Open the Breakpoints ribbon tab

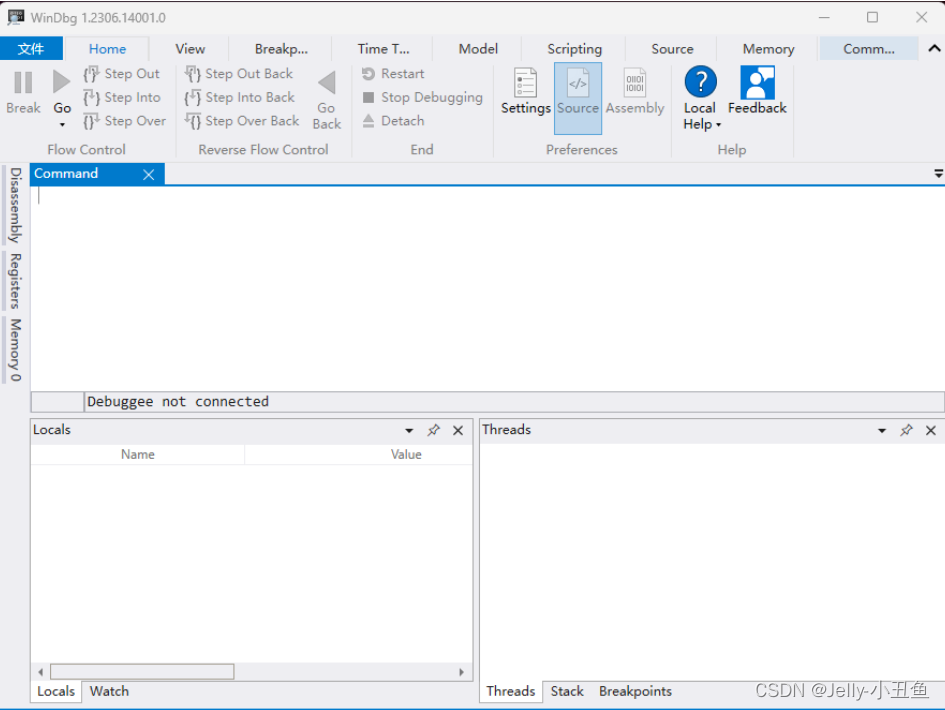pos(281,49)
